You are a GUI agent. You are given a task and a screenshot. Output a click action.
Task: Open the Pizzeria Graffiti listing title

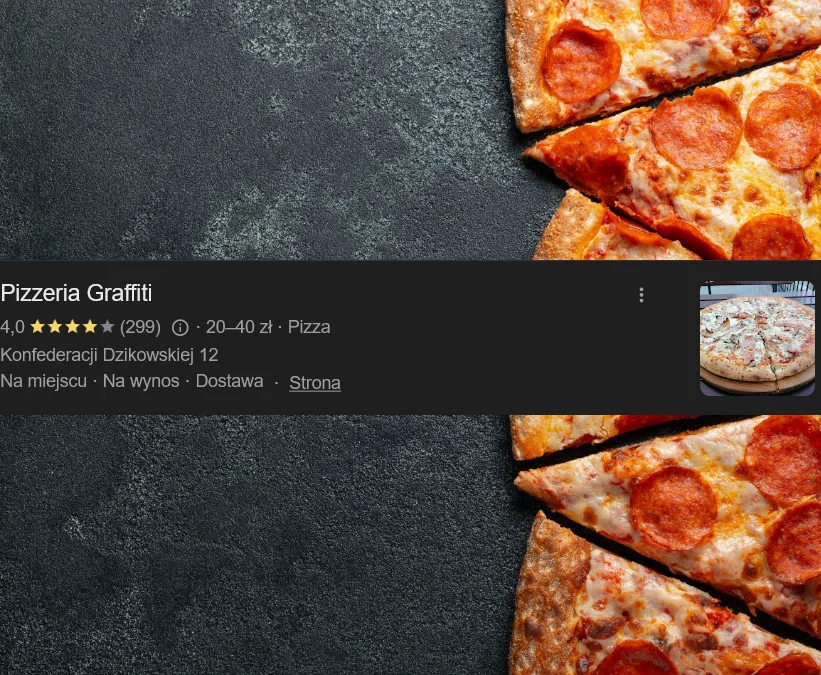[76, 293]
